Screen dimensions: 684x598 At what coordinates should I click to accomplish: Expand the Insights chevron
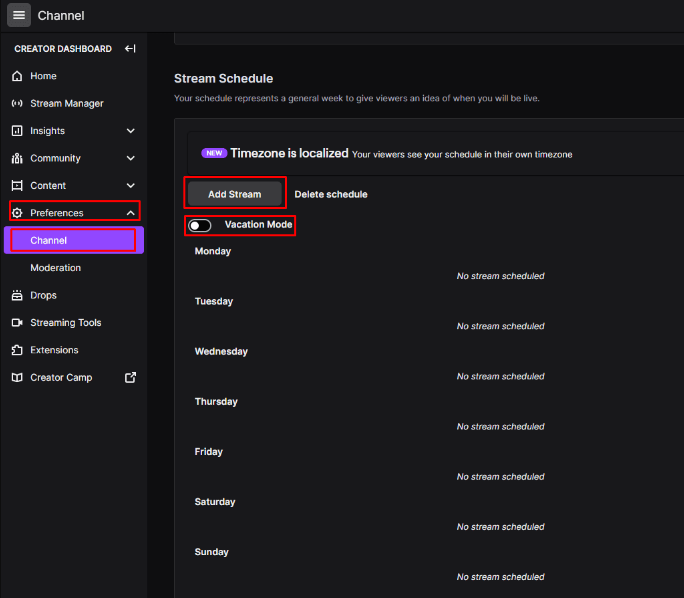click(x=130, y=131)
